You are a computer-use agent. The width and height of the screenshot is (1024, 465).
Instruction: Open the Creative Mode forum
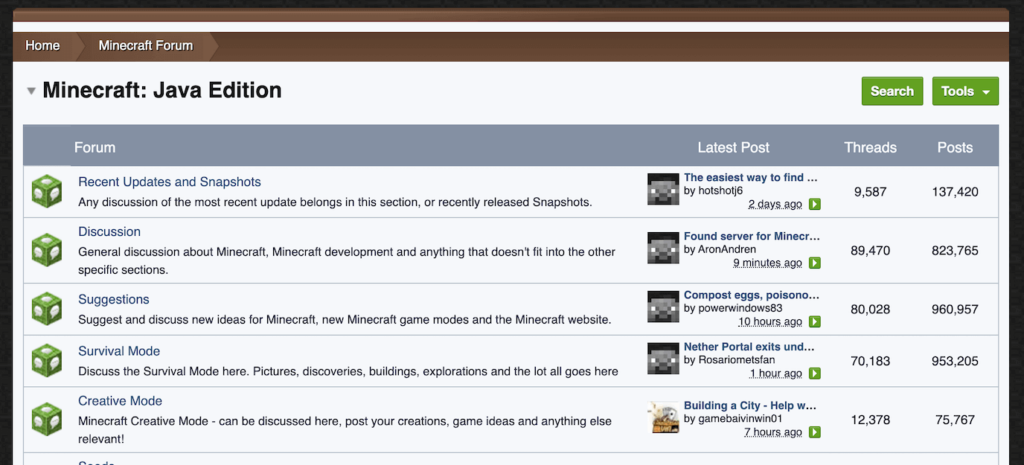(120, 401)
